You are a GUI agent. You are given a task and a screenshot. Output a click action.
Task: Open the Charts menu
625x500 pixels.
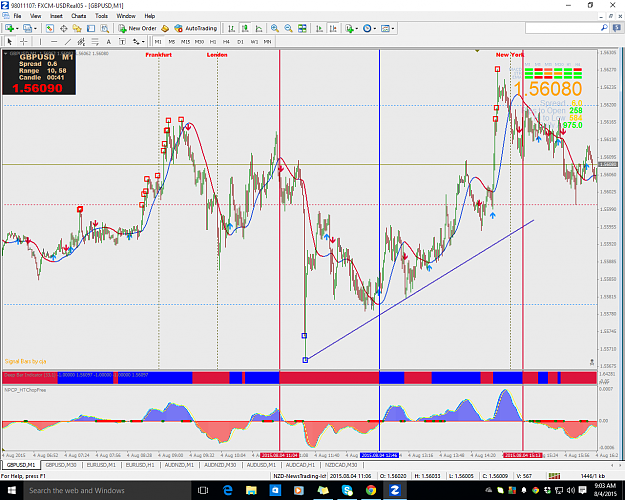(x=79, y=16)
